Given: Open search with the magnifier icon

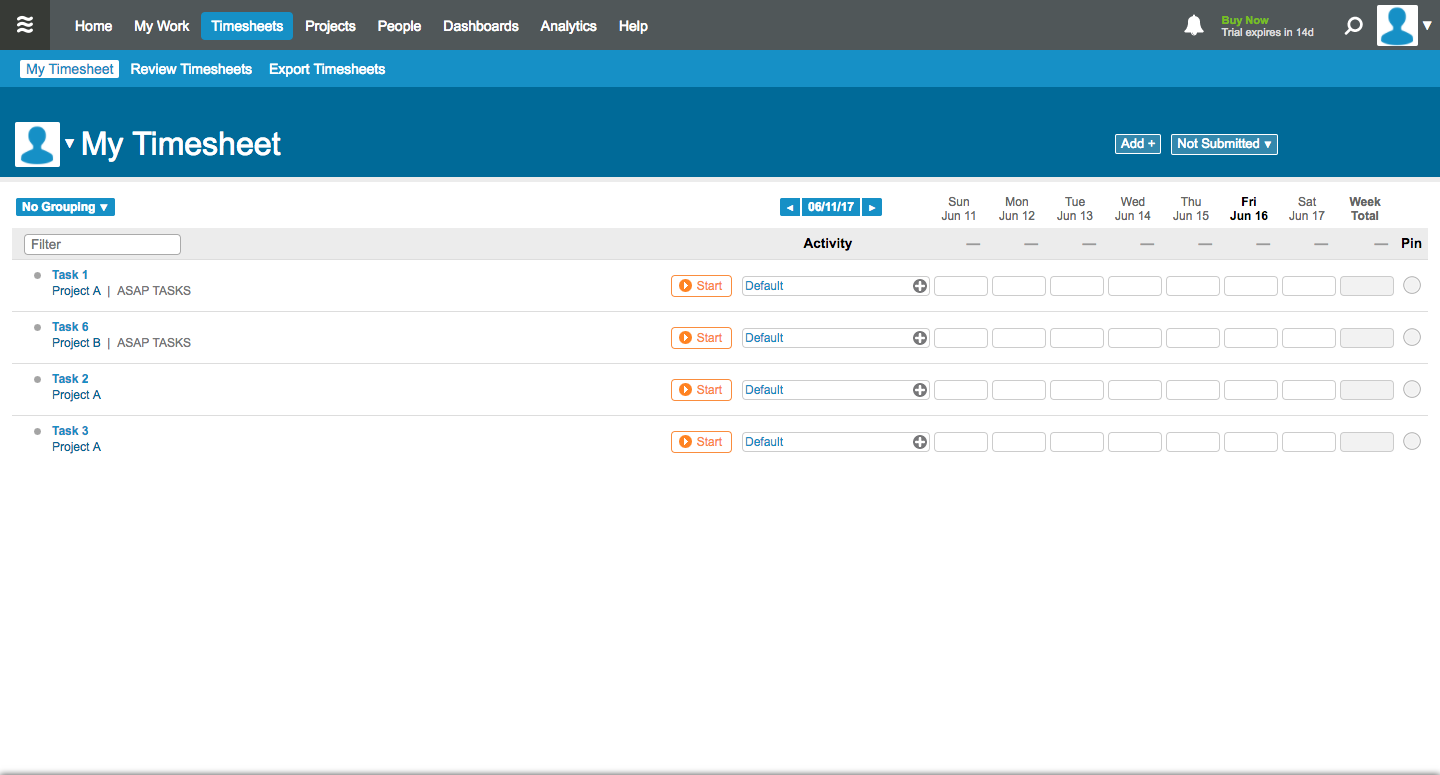Looking at the screenshot, I should (x=1353, y=25).
